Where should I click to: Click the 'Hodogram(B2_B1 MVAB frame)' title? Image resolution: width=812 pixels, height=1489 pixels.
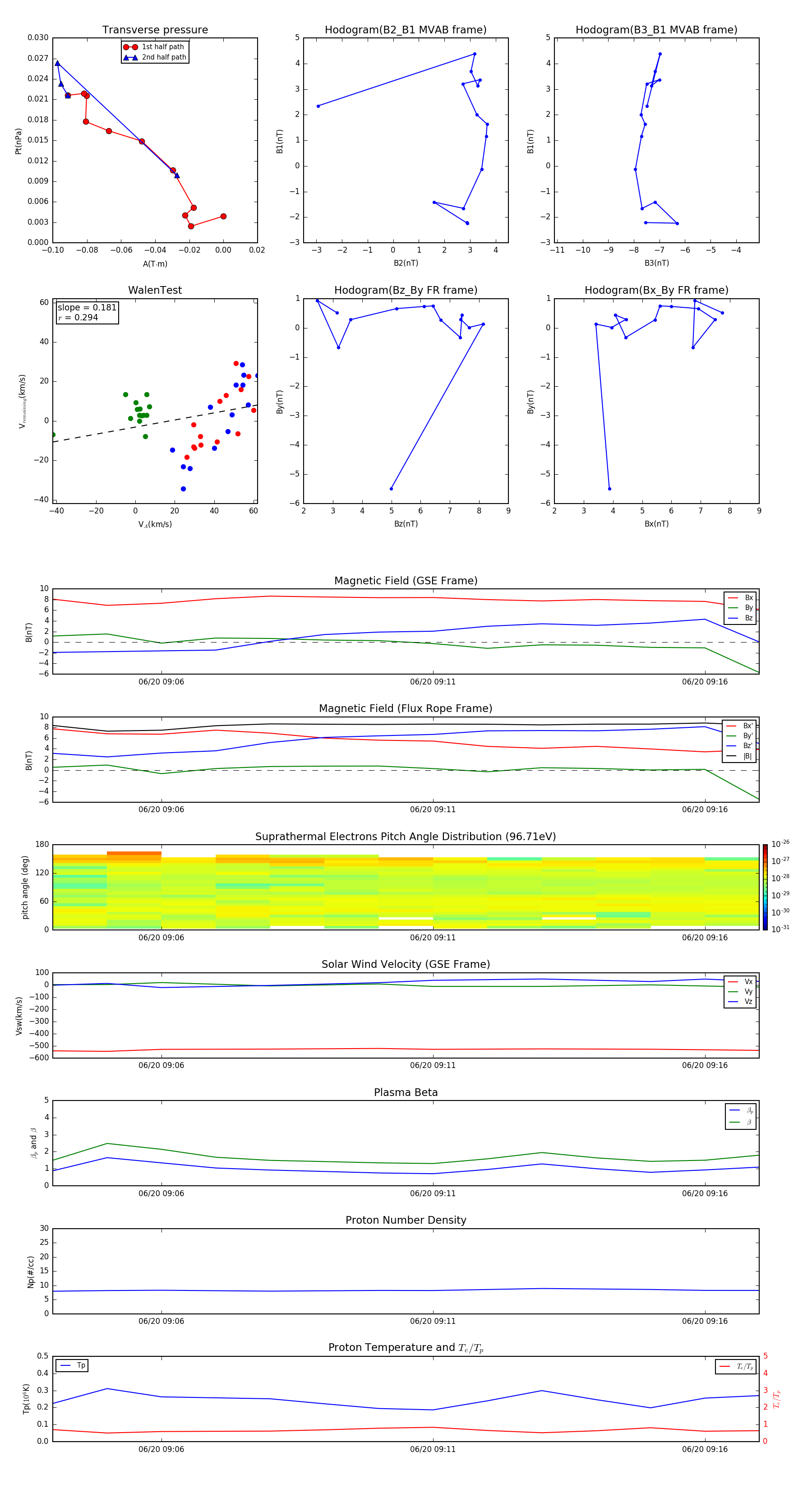[406, 29]
